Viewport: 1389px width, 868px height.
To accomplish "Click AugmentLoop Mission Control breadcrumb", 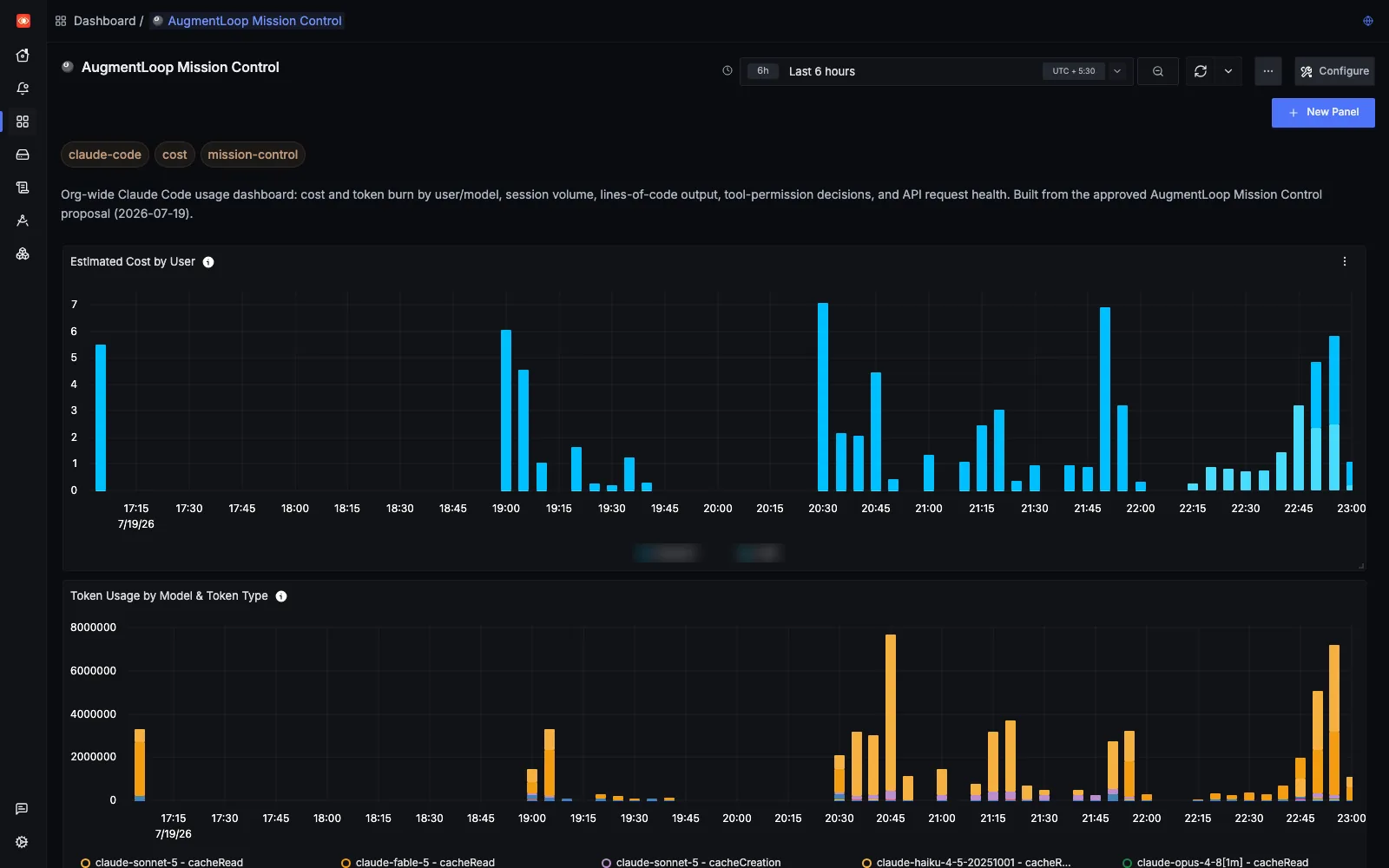I will click(247, 21).
